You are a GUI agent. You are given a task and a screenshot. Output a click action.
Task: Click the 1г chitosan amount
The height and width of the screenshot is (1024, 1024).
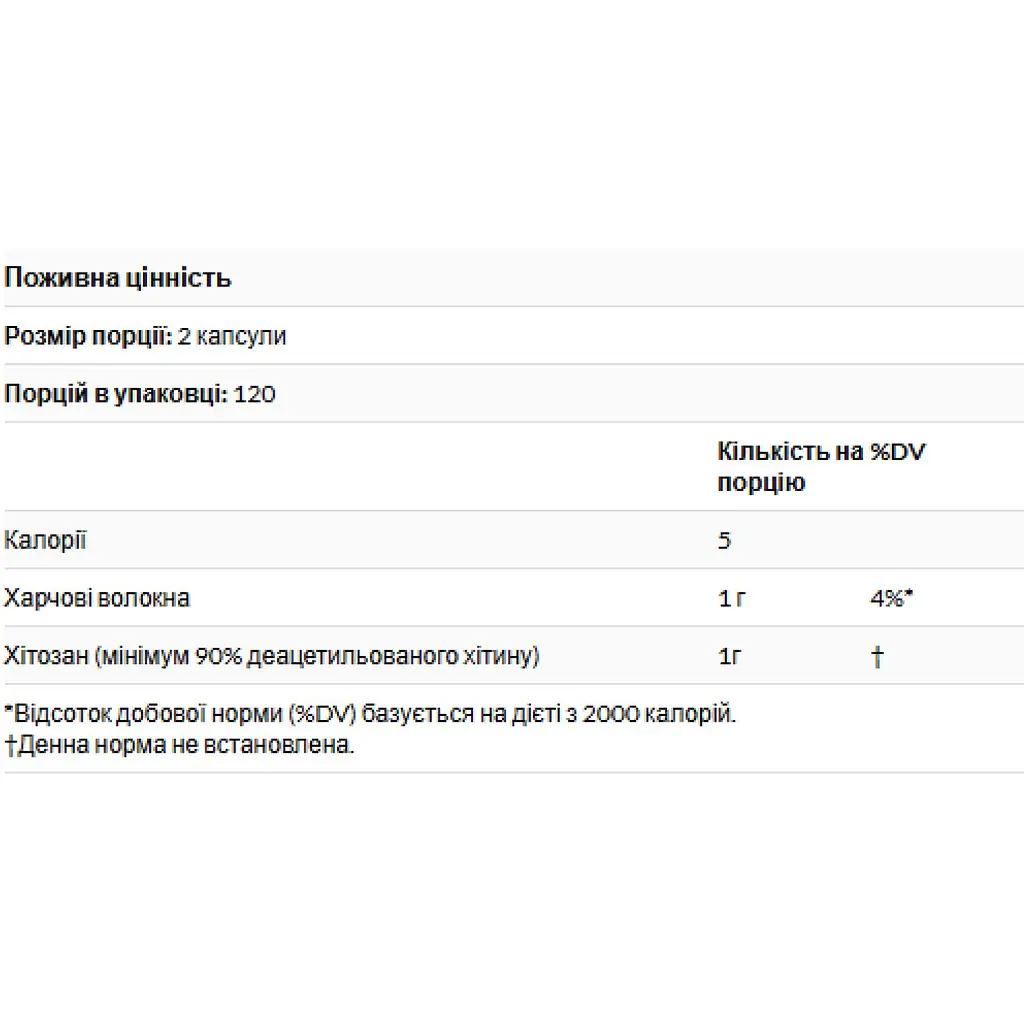[730, 656]
